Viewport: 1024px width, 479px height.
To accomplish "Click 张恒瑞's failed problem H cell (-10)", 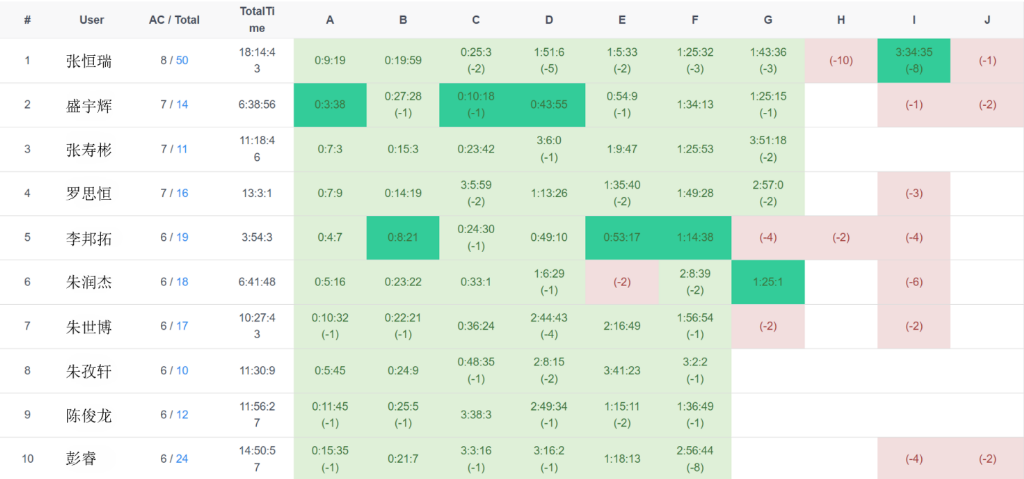I will tap(841, 61).
